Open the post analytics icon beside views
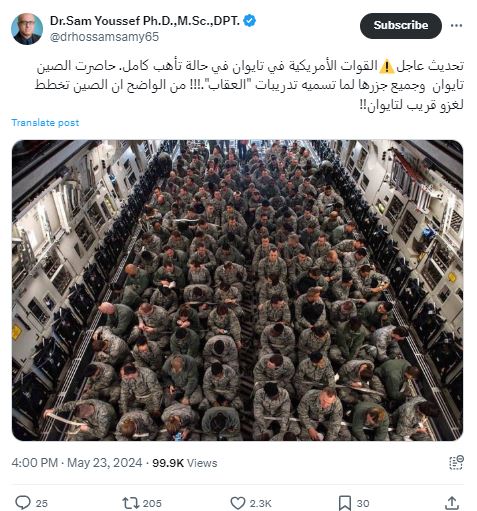This screenshot has width=477, height=511. tap(456, 463)
